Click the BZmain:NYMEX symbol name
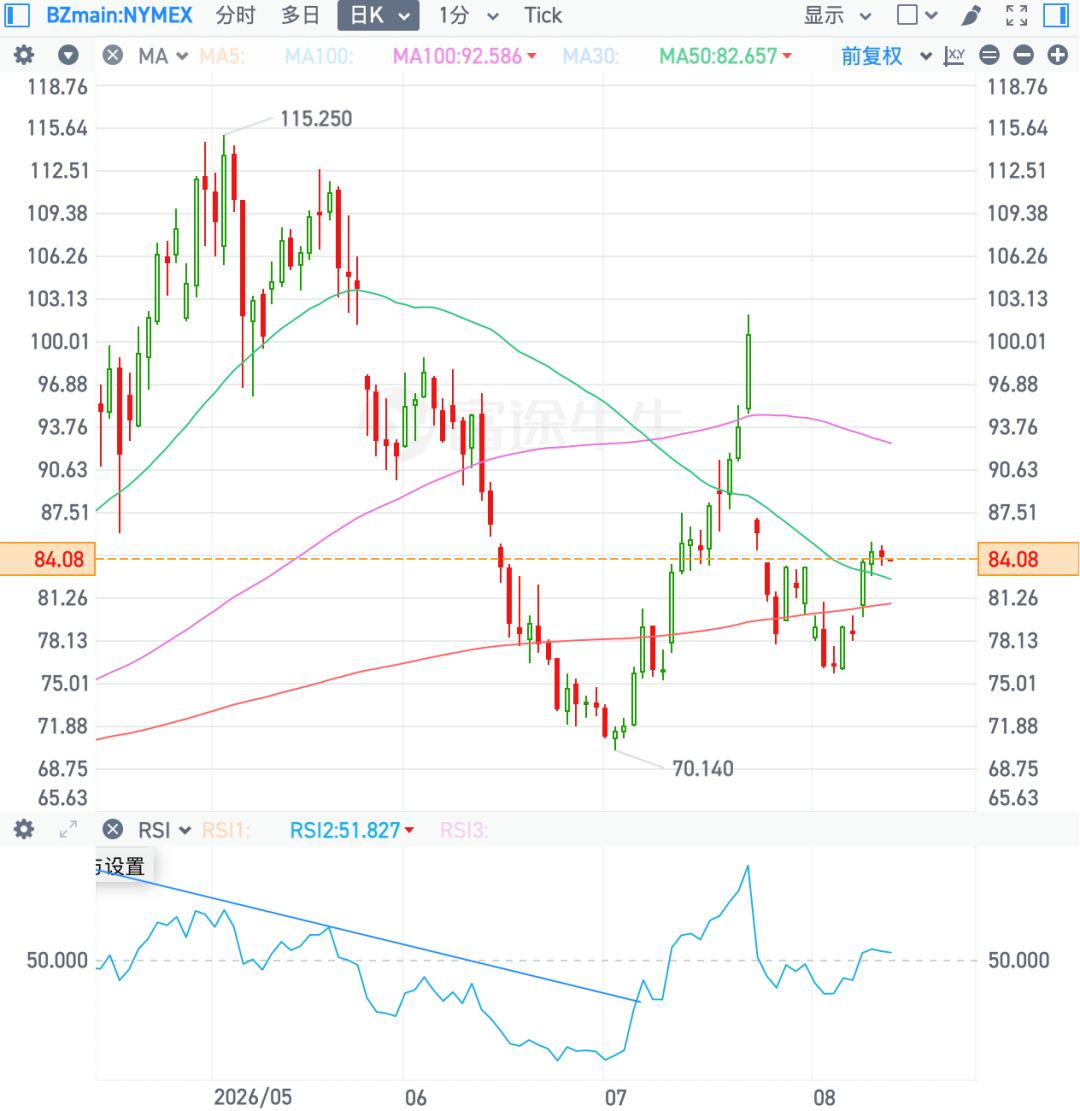This screenshot has height=1111, width=1080. click(x=119, y=15)
